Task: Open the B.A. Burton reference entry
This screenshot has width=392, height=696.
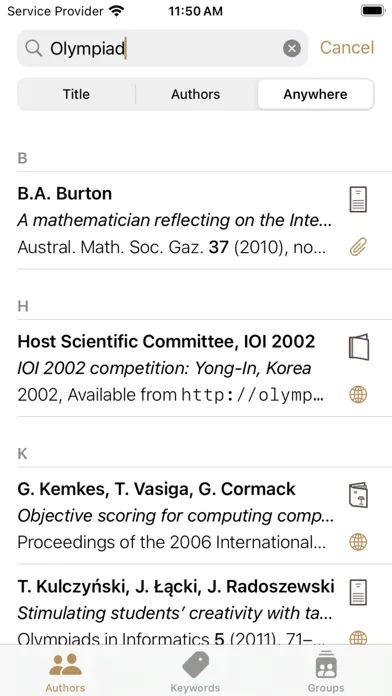Action: point(196,220)
